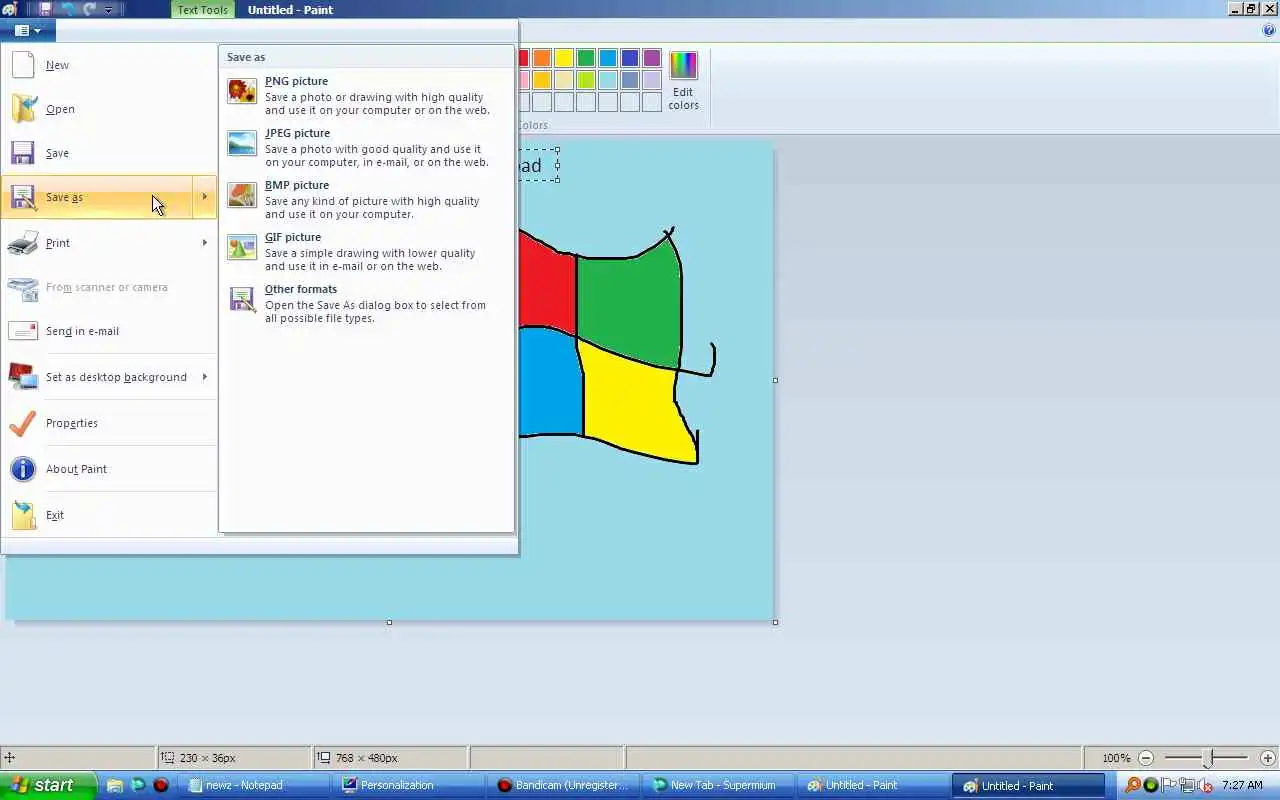Viewport: 1280px width, 800px height.
Task: Expand the Print submenu arrow
Action: [204, 243]
